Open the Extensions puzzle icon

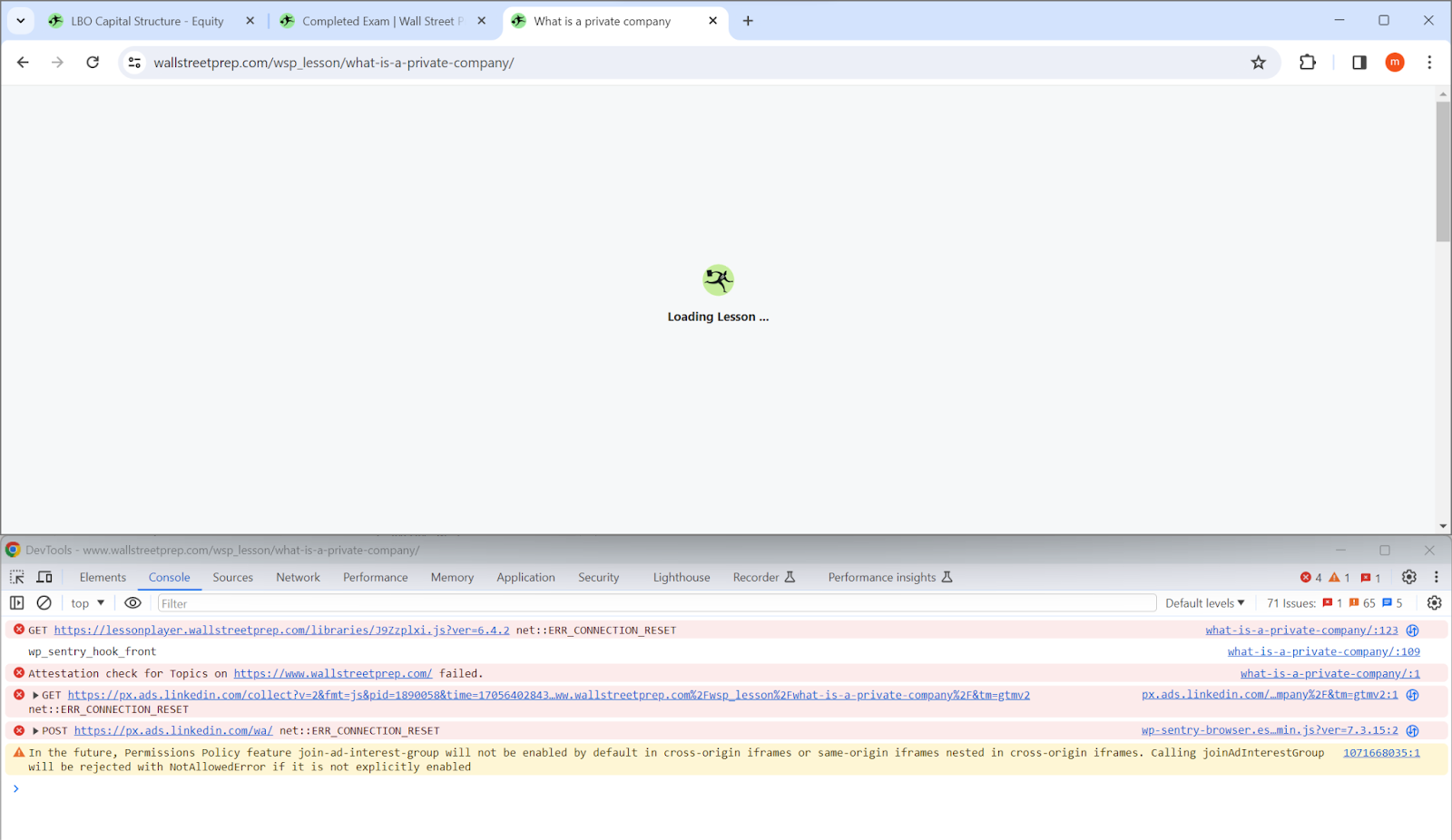click(1307, 63)
